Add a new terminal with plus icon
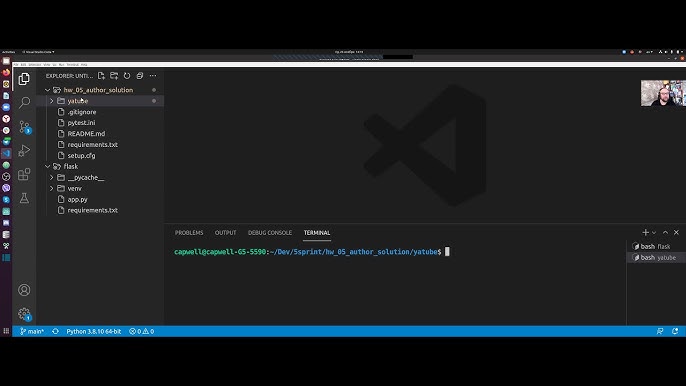The image size is (686, 386). [645, 232]
